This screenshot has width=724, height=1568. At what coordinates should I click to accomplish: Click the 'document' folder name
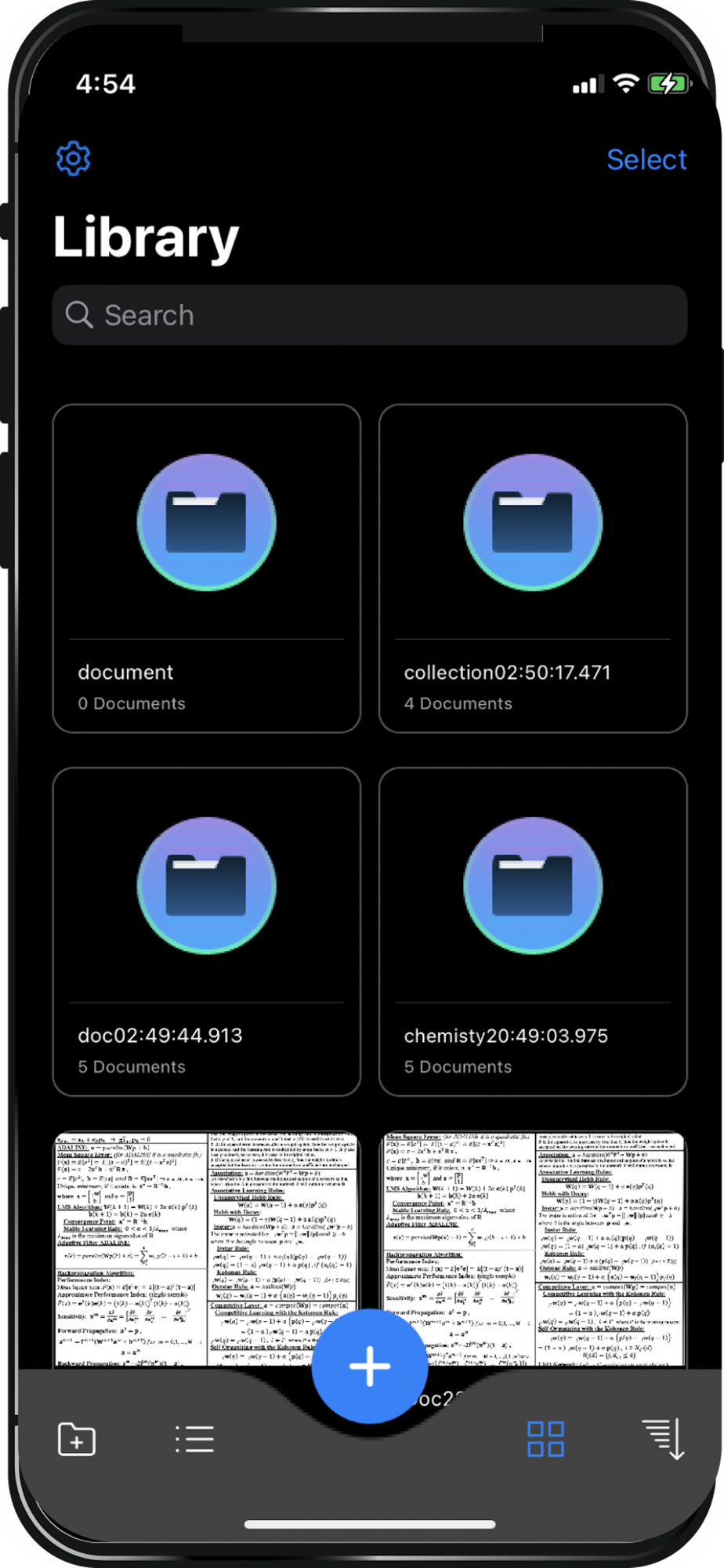pos(125,672)
